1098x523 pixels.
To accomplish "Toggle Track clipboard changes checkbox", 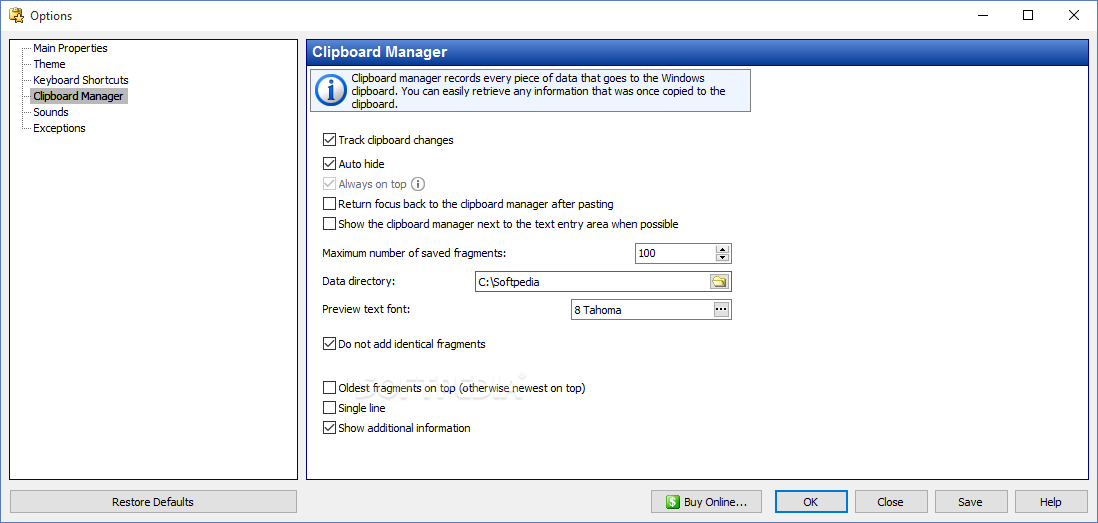I will tap(329, 140).
